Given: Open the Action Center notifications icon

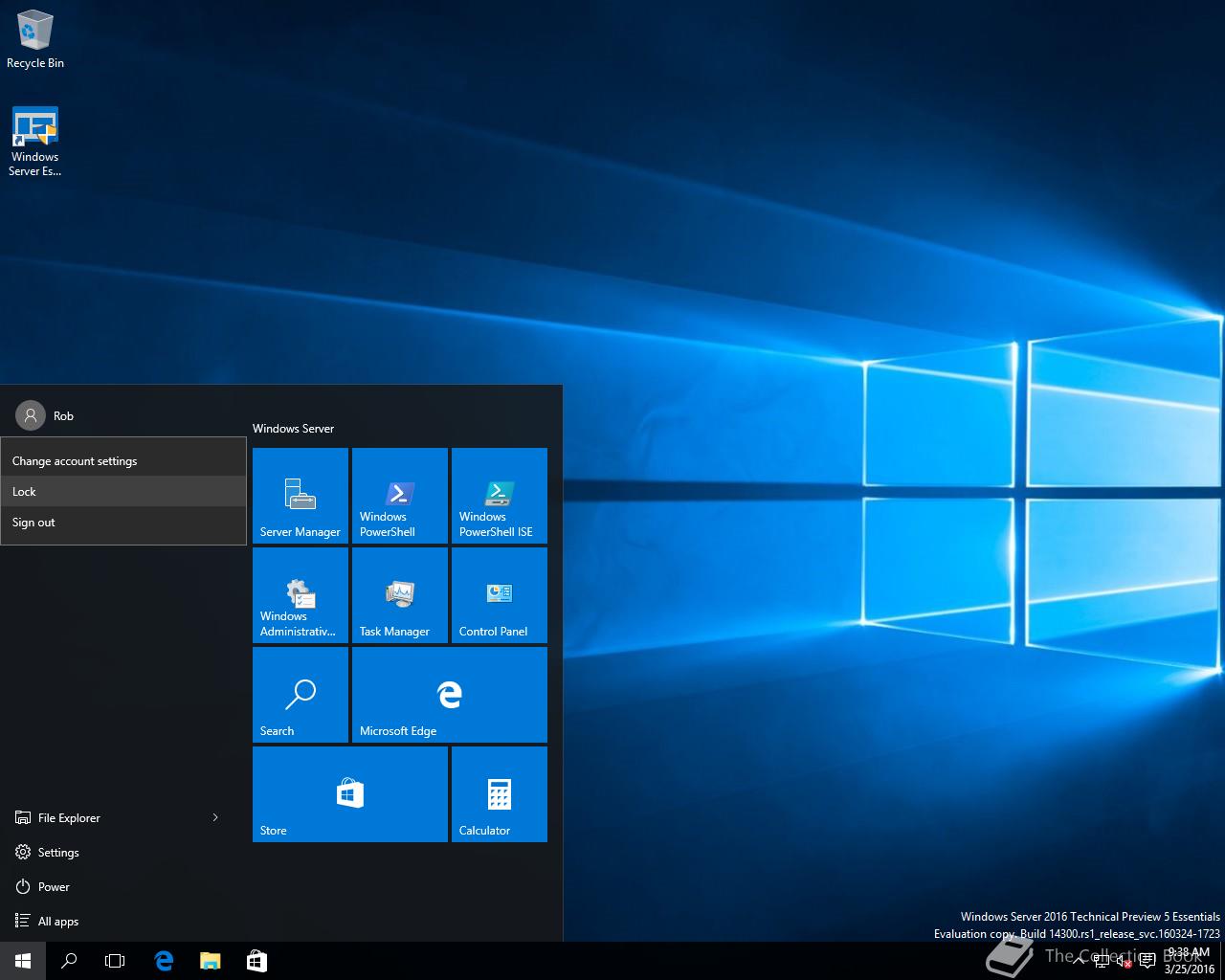Looking at the screenshot, I should [1147, 961].
